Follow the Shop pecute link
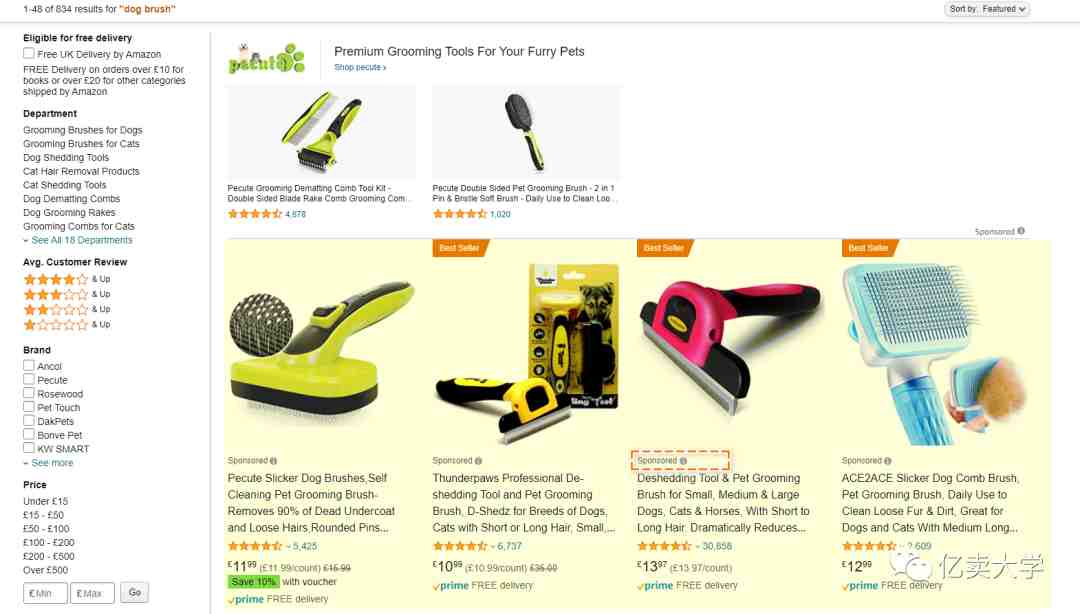The width and height of the screenshot is (1080, 614). pyautogui.click(x=360, y=68)
